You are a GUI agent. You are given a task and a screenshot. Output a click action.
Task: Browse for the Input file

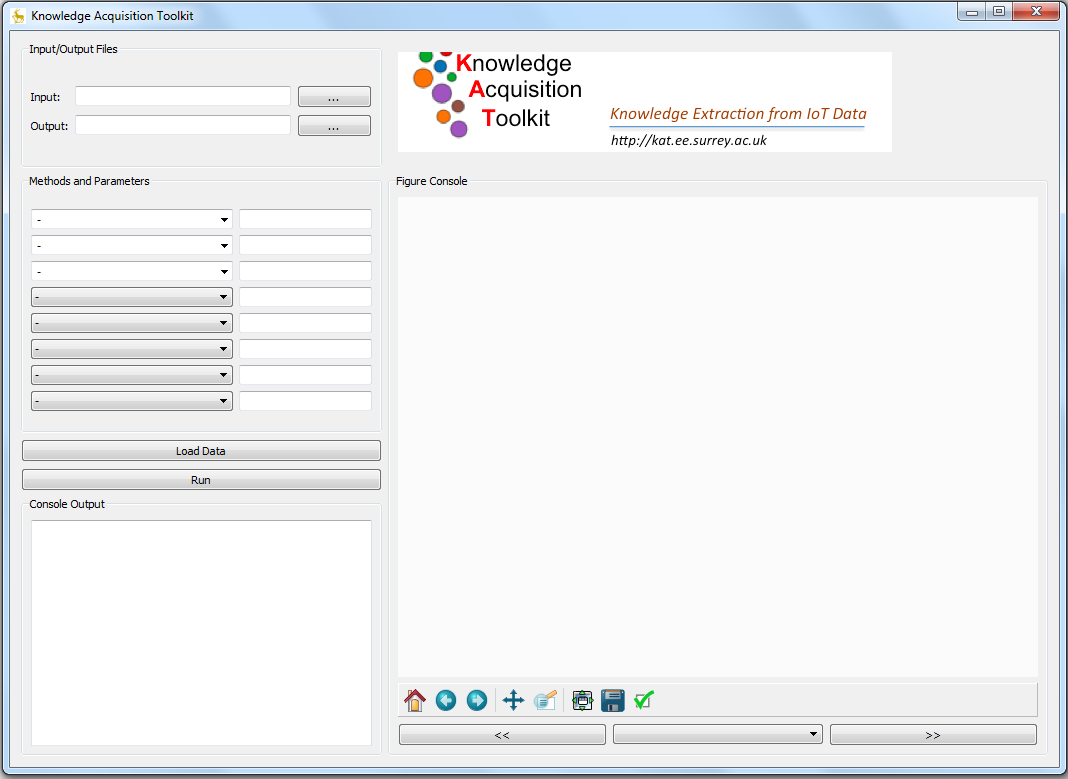click(334, 97)
